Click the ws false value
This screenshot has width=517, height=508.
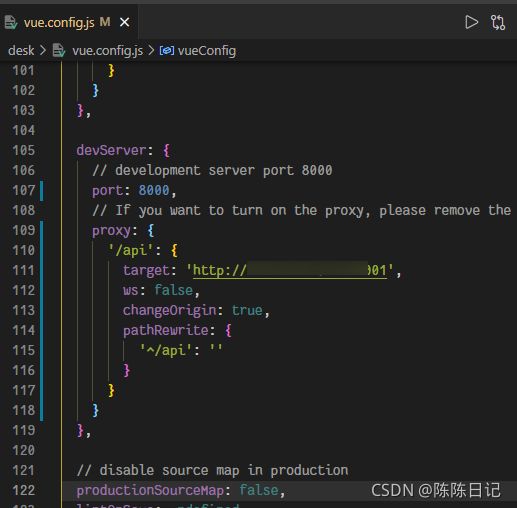coord(174,290)
